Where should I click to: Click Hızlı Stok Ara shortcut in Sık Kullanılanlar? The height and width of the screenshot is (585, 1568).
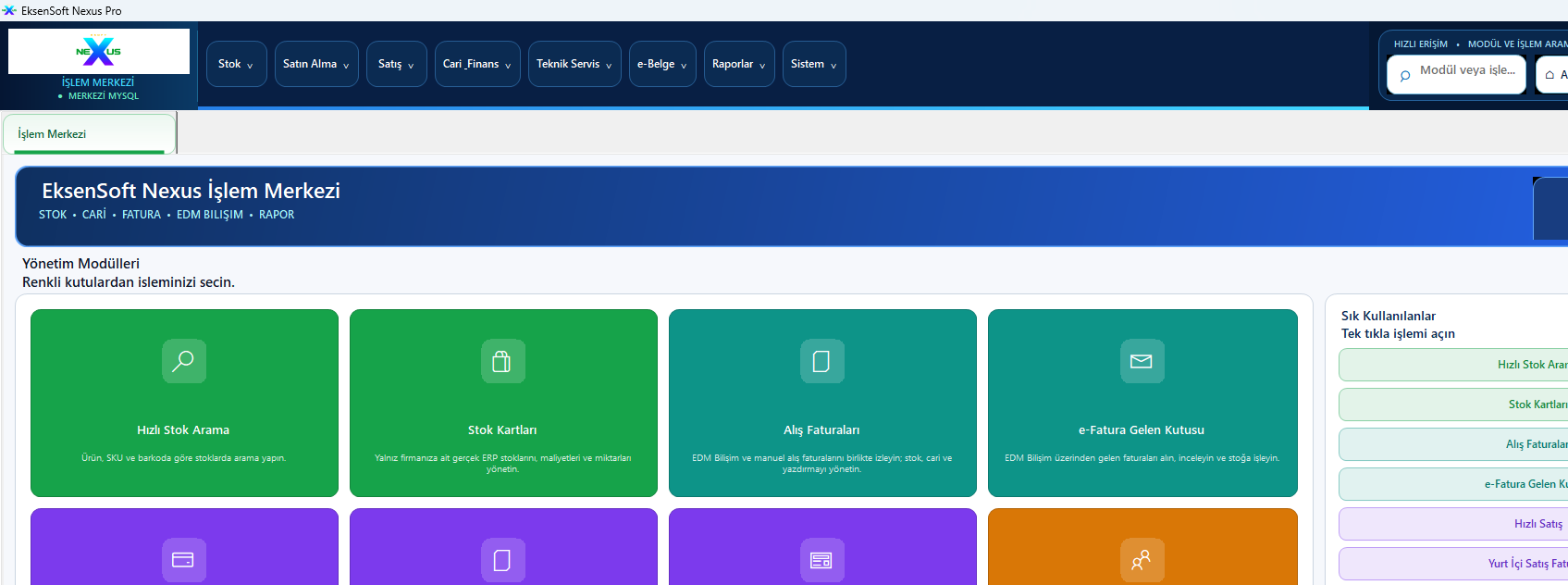(x=1453, y=365)
